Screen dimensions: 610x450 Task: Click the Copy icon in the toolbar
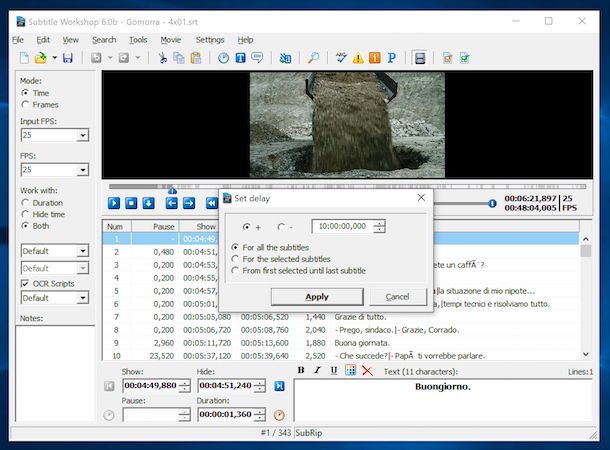179,58
